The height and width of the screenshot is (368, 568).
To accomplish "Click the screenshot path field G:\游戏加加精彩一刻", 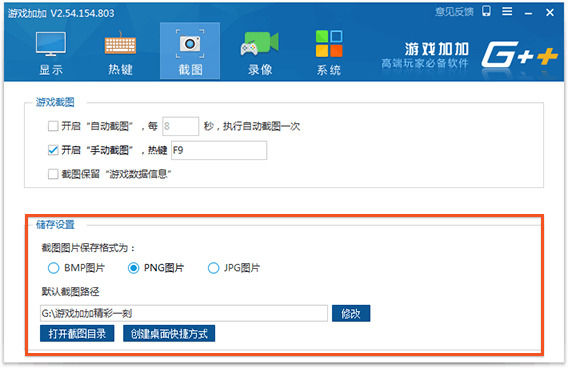I will [x=184, y=313].
